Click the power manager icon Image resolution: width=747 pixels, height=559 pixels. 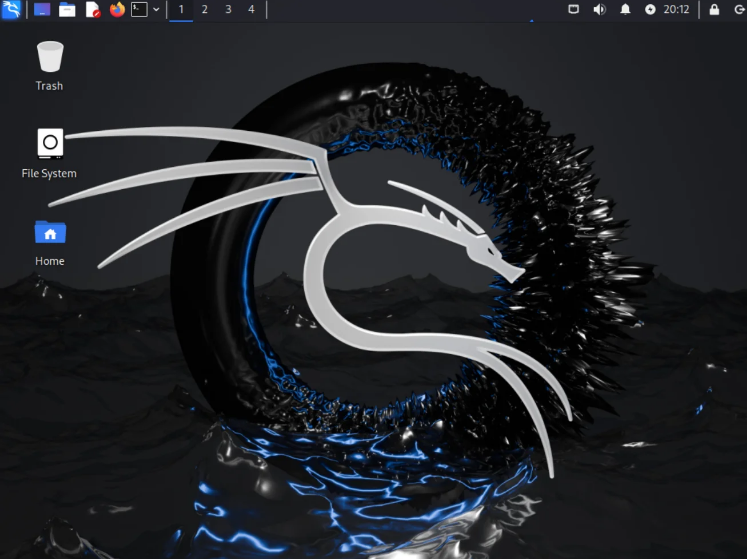pyautogui.click(x=651, y=10)
